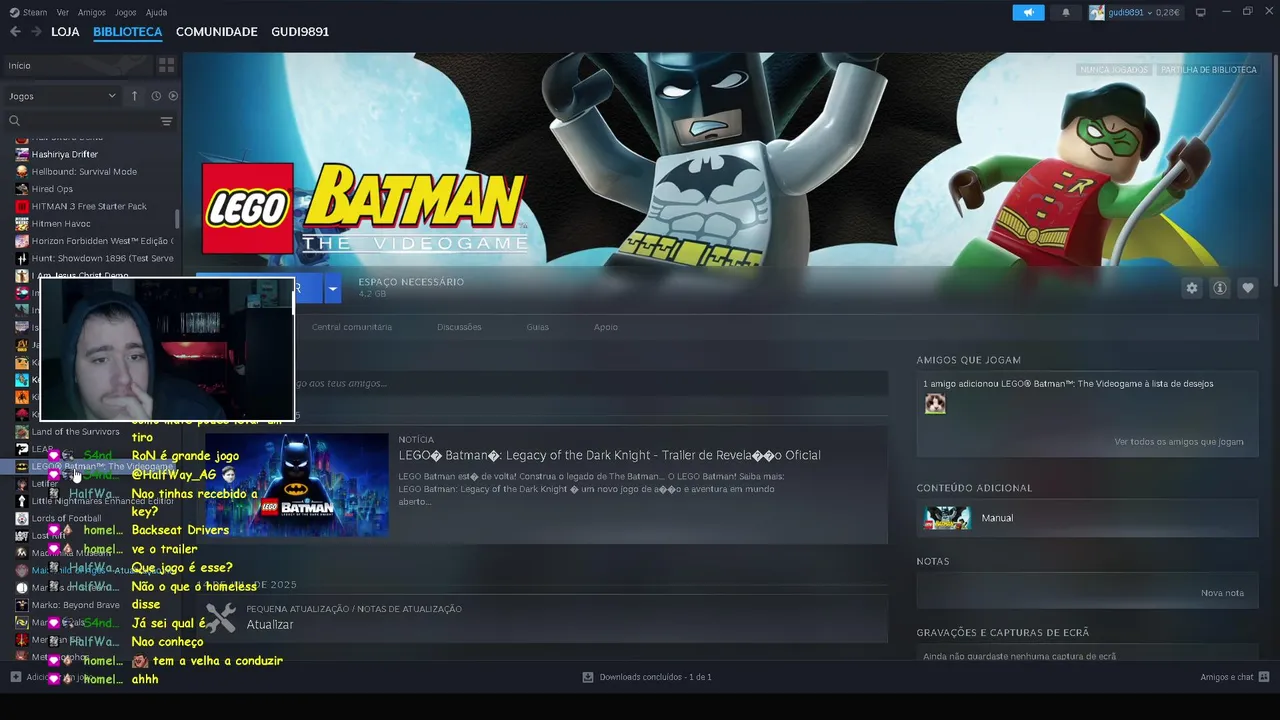
Task: Click the 0,28€ wallet balance
Action: (x=1166, y=12)
